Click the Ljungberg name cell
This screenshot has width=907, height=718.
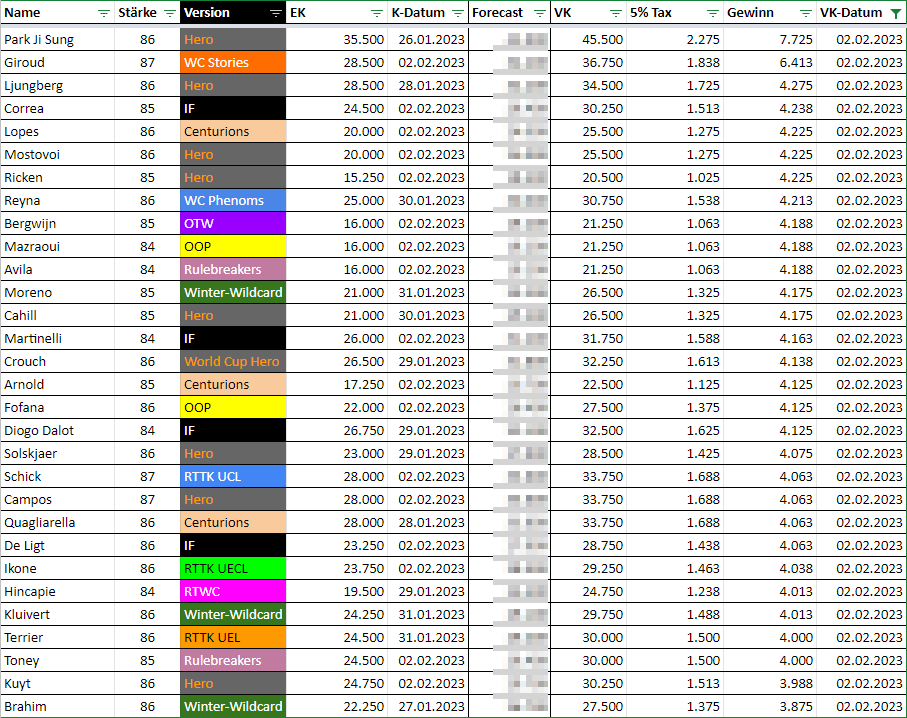[x=57, y=86]
